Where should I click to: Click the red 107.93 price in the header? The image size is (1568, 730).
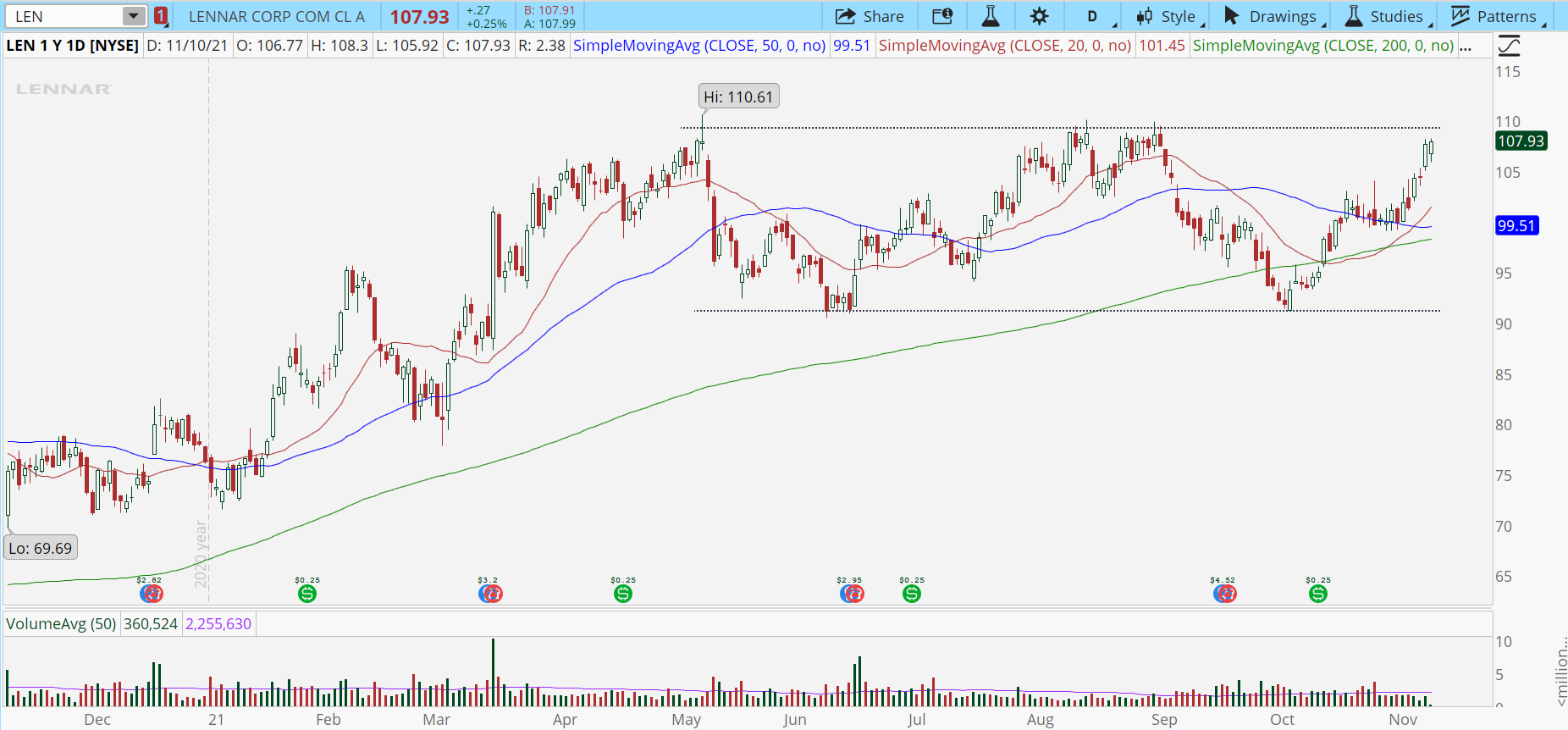point(419,17)
